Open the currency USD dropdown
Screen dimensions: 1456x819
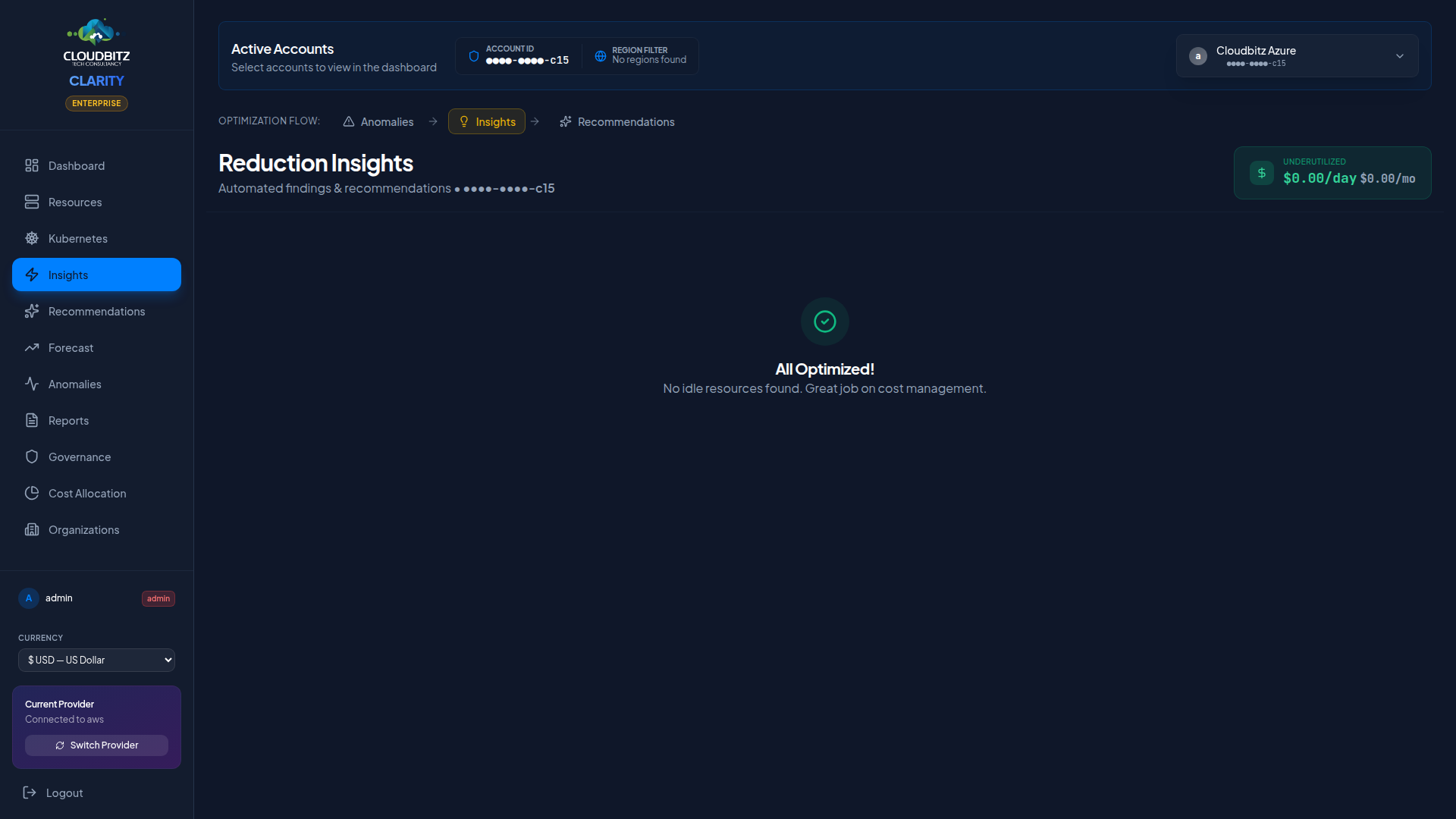pyautogui.click(x=96, y=660)
